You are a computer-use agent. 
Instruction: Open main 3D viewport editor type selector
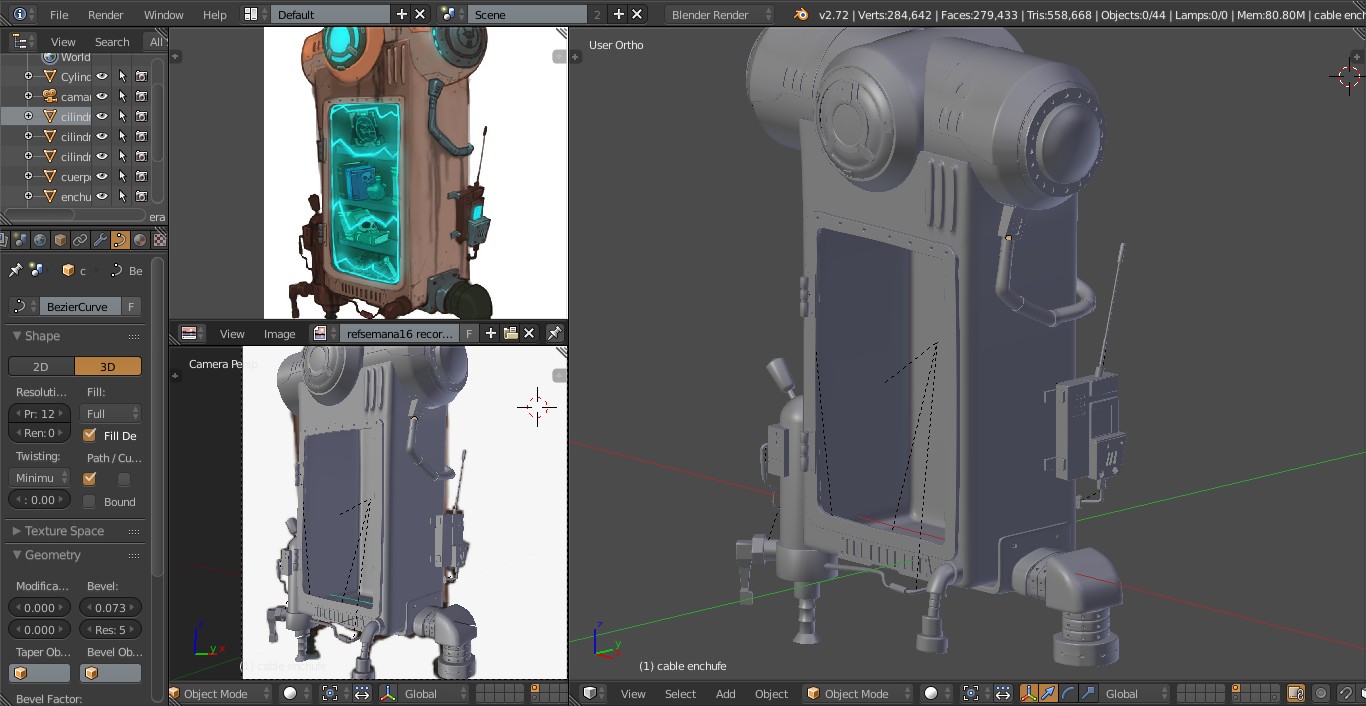point(594,693)
